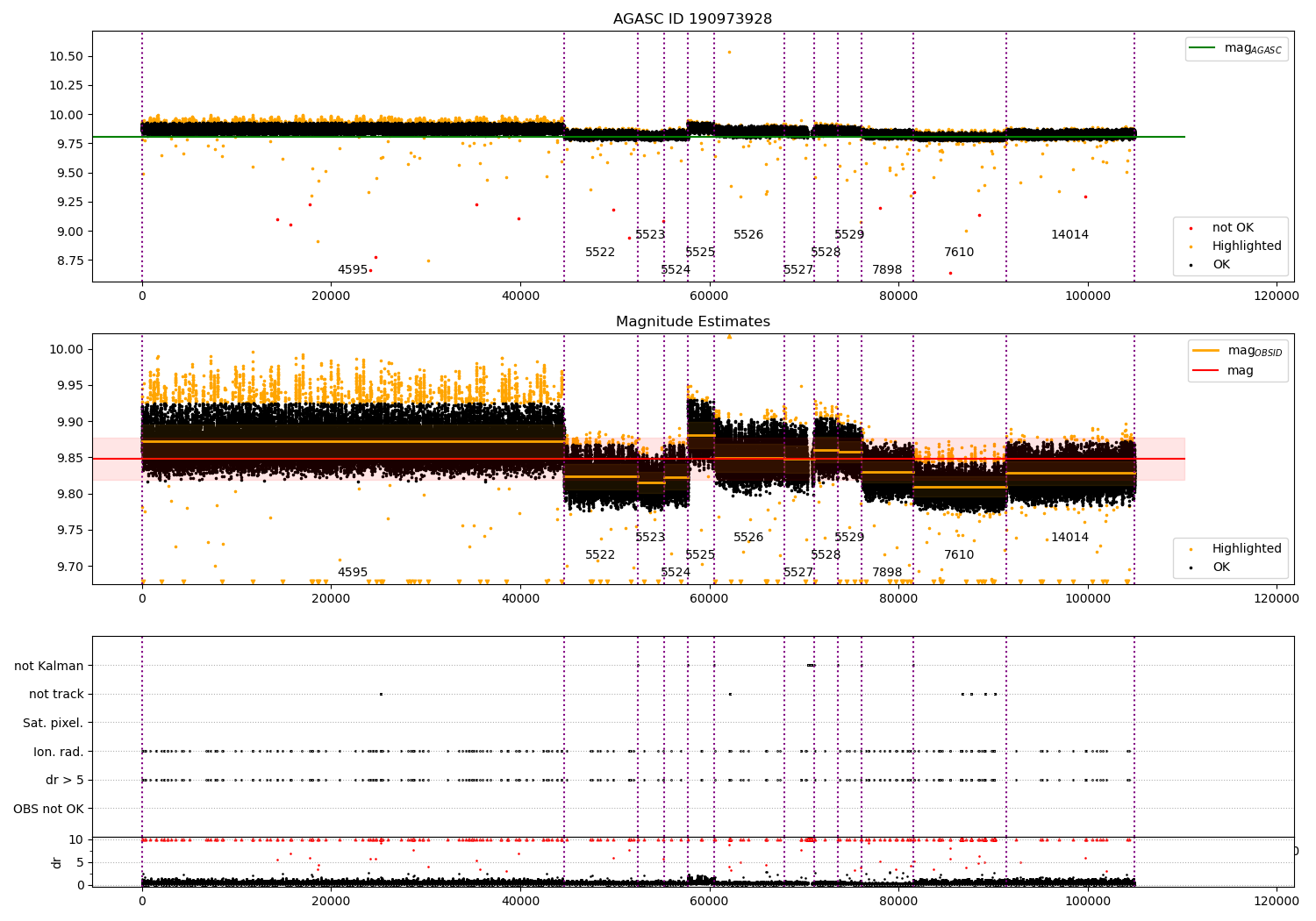
Task: Click the 9.95 y-axis tick label
Action: point(69,385)
